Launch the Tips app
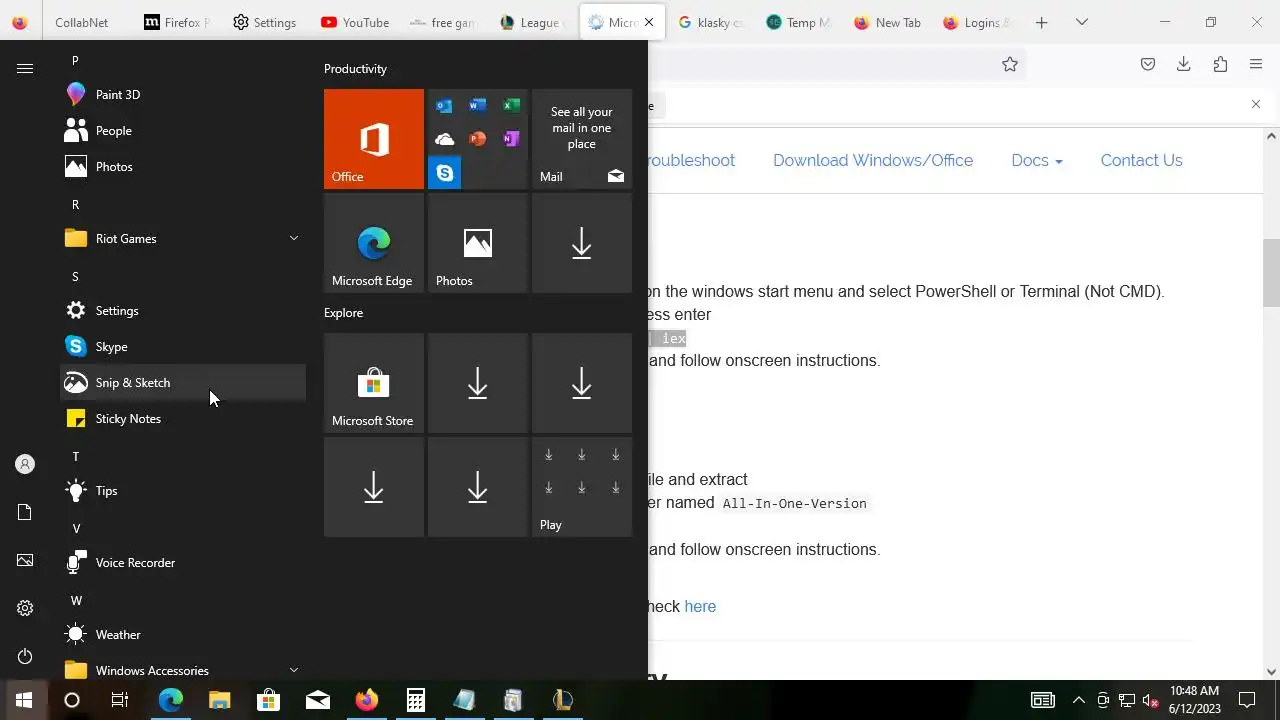This screenshot has width=1280, height=720. [183, 491]
